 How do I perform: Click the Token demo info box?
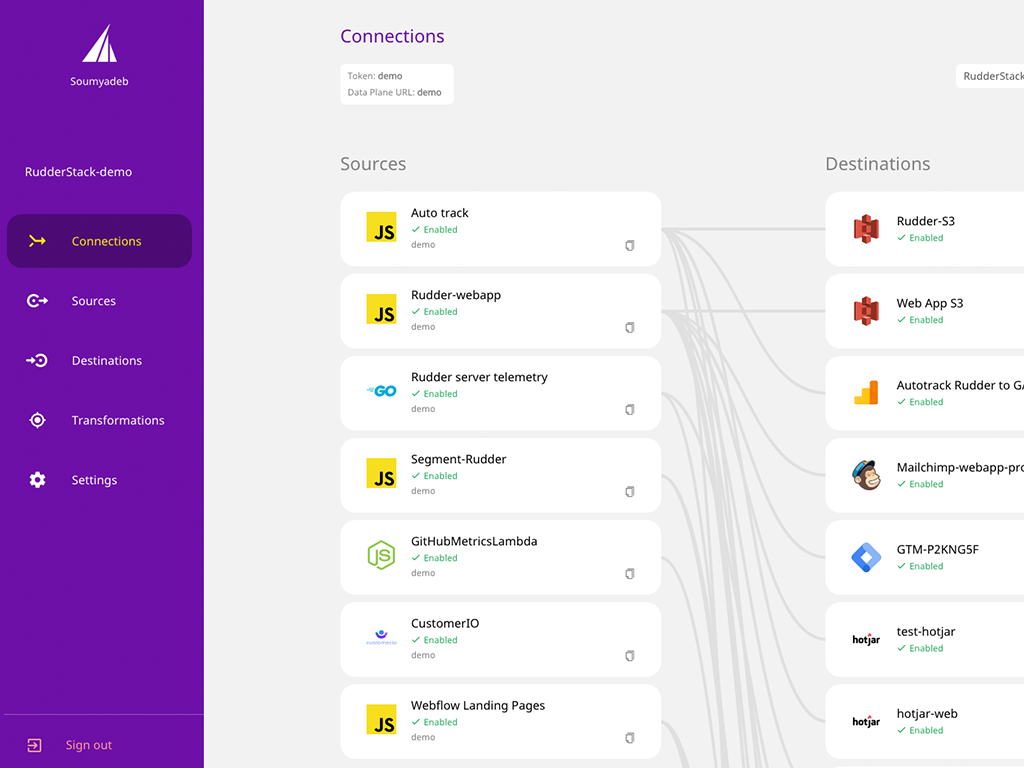click(397, 84)
